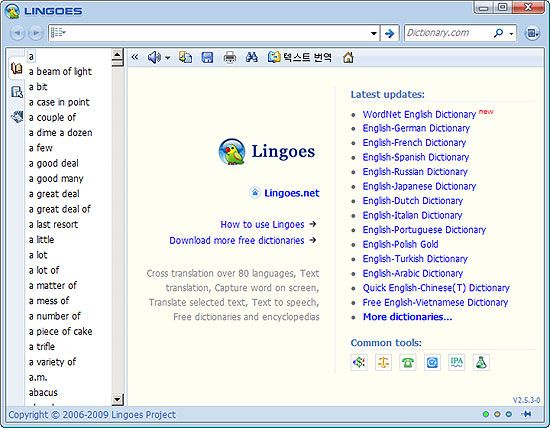Select 'a good deal' entry

click(54, 163)
